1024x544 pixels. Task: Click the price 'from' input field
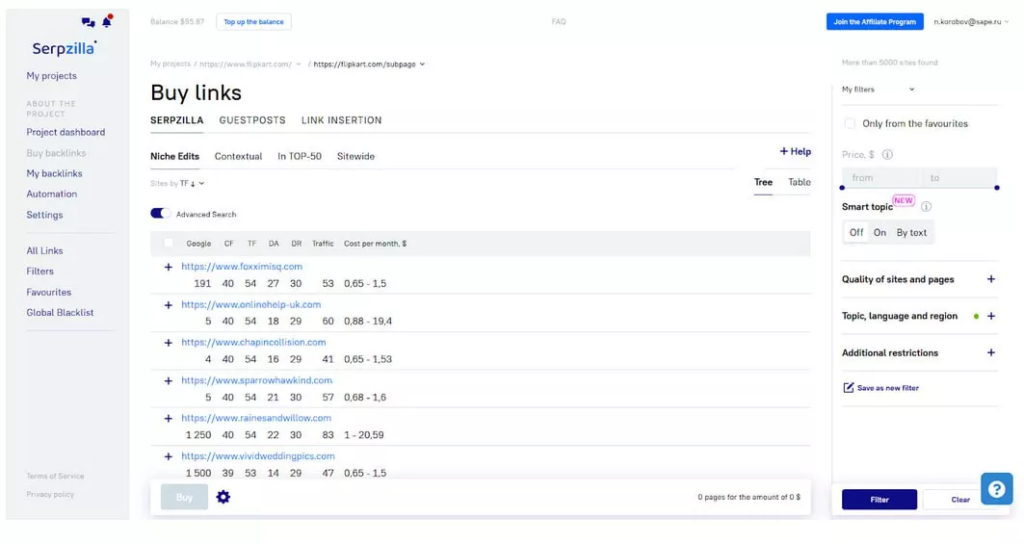[x=880, y=178]
